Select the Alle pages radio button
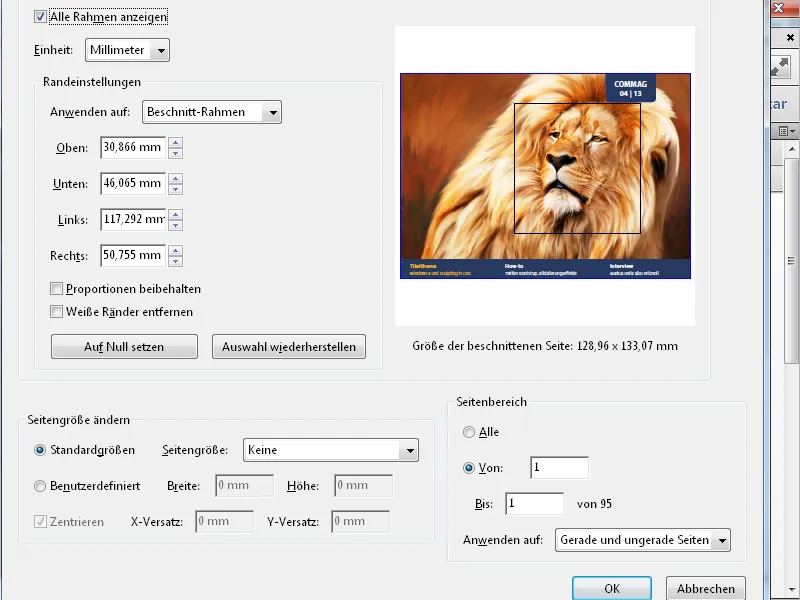Viewport: 800px width, 600px height. (x=468, y=432)
